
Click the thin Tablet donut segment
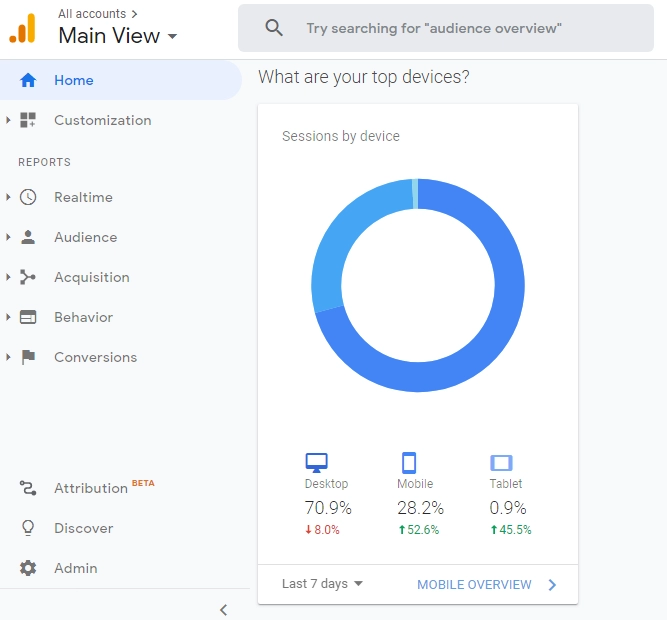pos(415,194)
